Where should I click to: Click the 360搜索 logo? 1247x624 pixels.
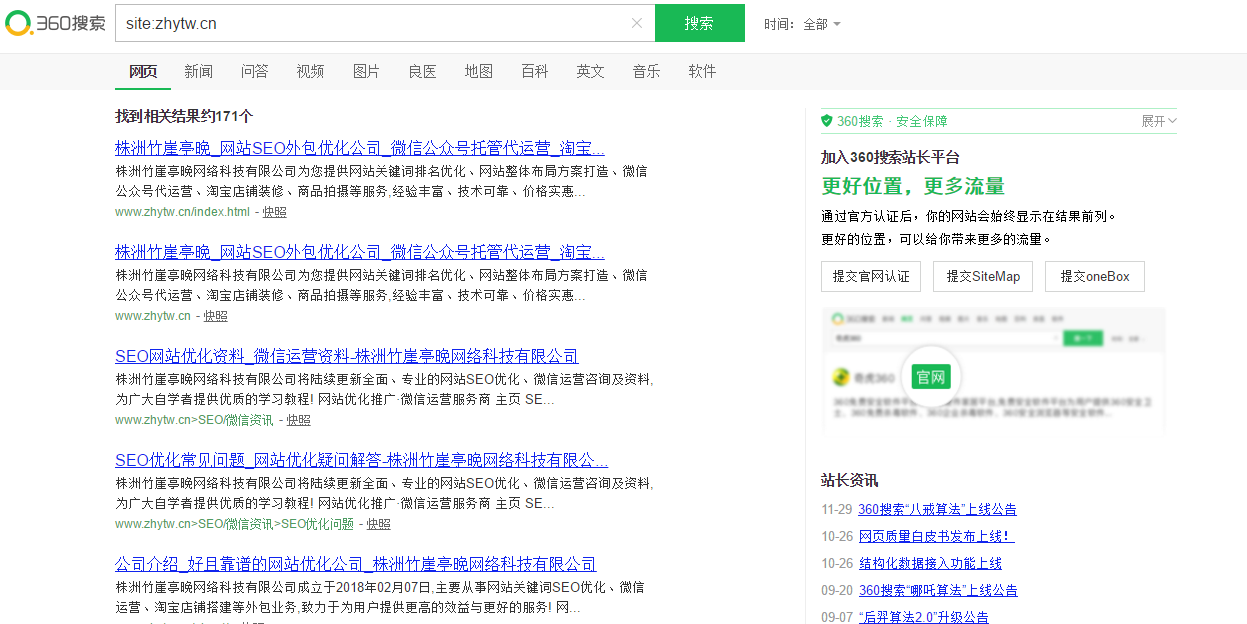click(55, 23)
